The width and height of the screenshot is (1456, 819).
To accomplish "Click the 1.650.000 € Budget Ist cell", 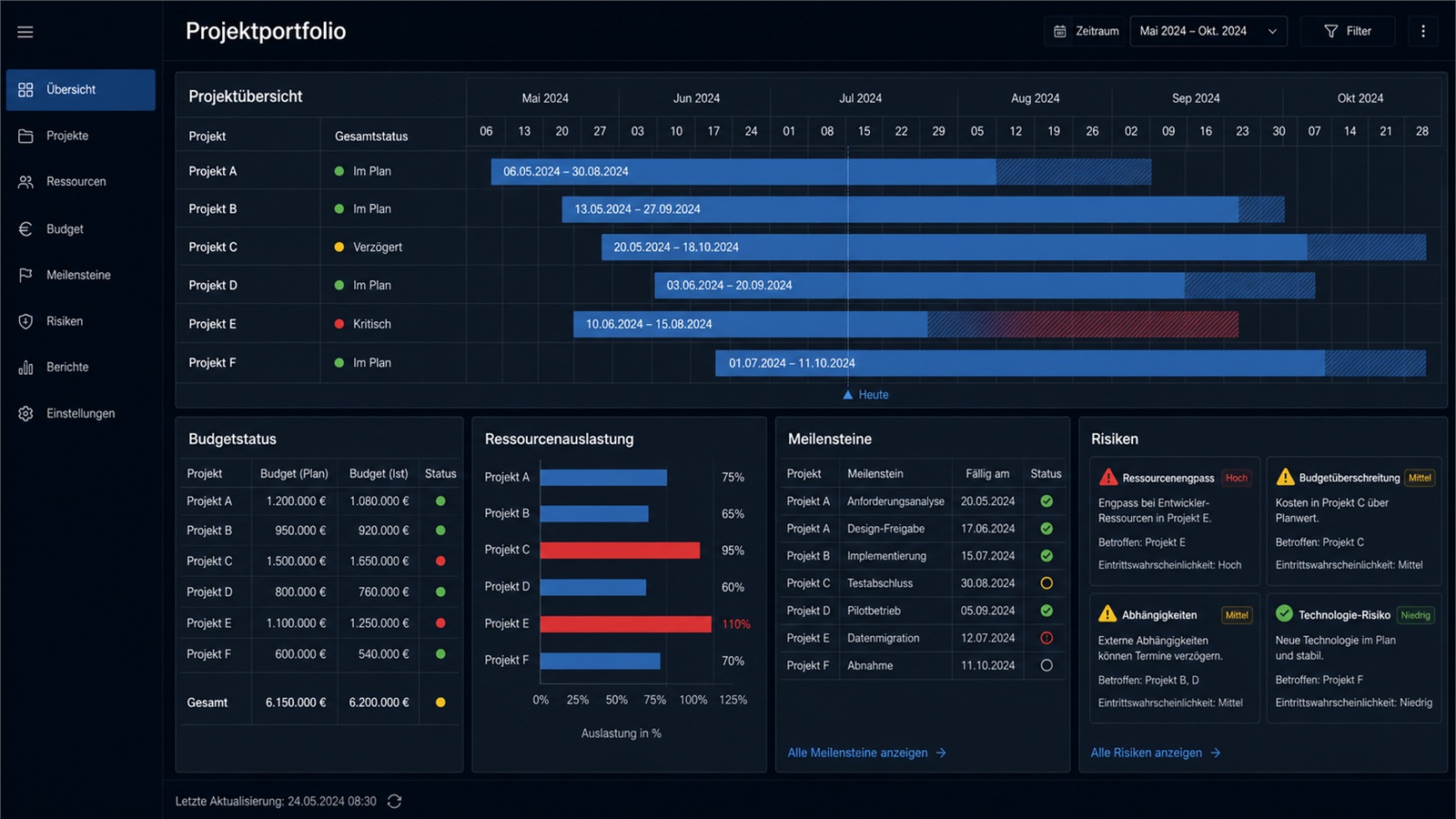I will click(379, 561).
